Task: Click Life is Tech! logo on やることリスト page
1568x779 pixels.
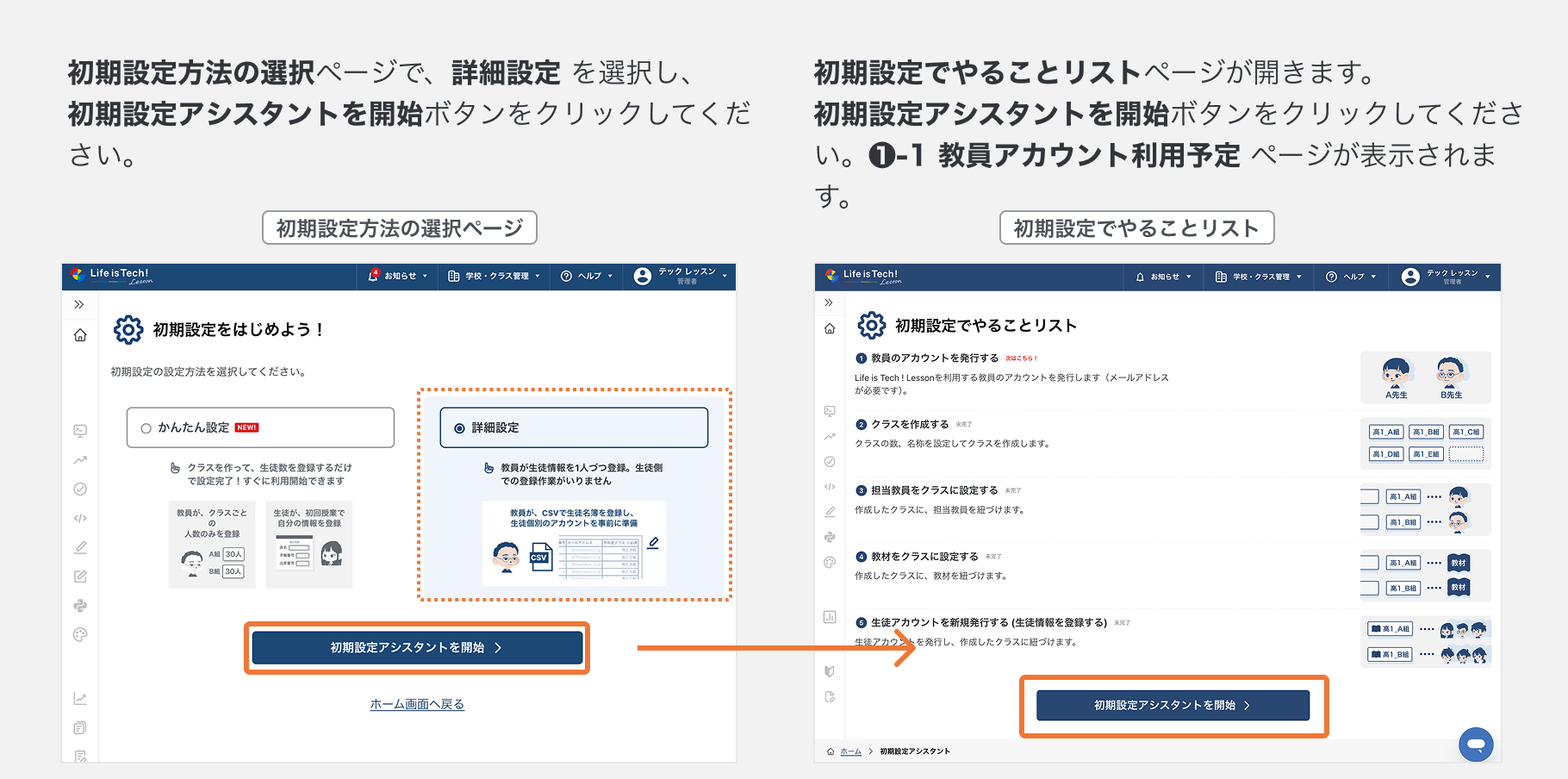Action: pyautogui.click(x=864, y=276)
